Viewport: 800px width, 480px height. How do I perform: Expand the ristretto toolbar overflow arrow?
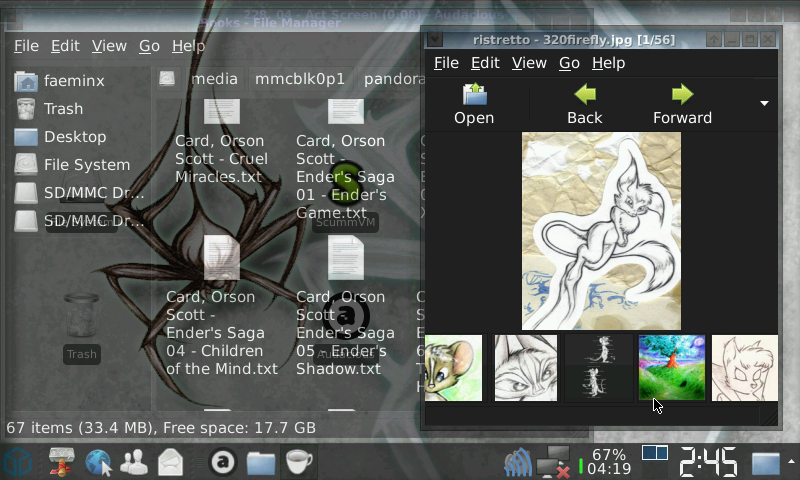[x=764, y=104]
